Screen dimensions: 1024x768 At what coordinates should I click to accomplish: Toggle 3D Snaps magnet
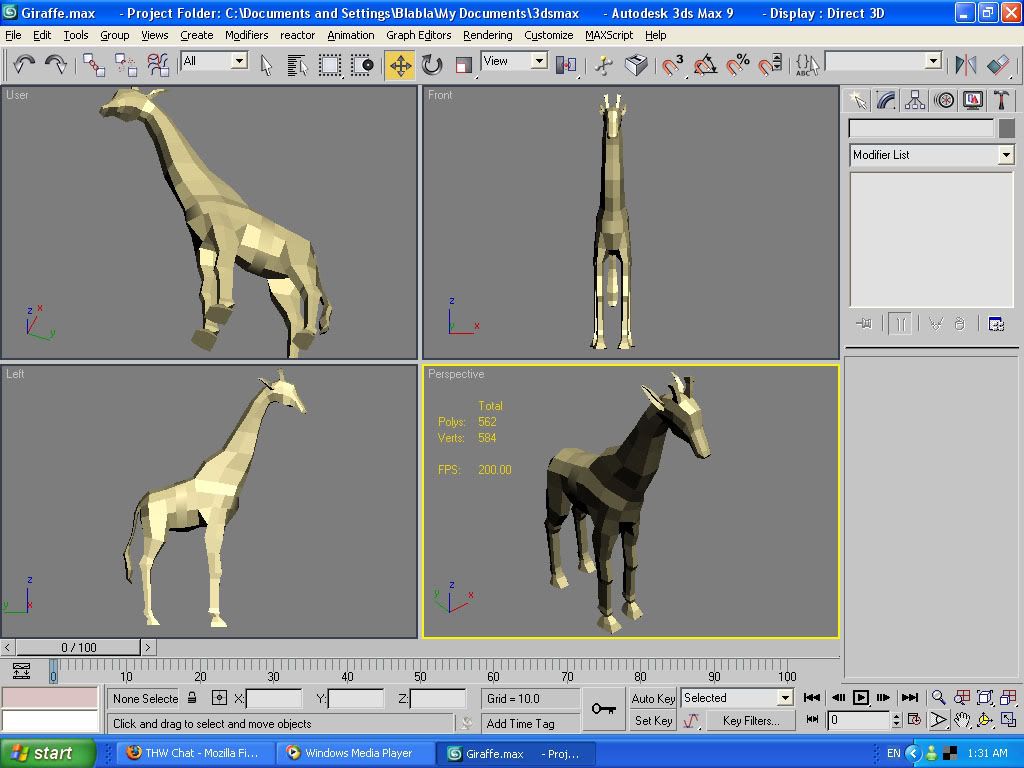click(673, 65)
